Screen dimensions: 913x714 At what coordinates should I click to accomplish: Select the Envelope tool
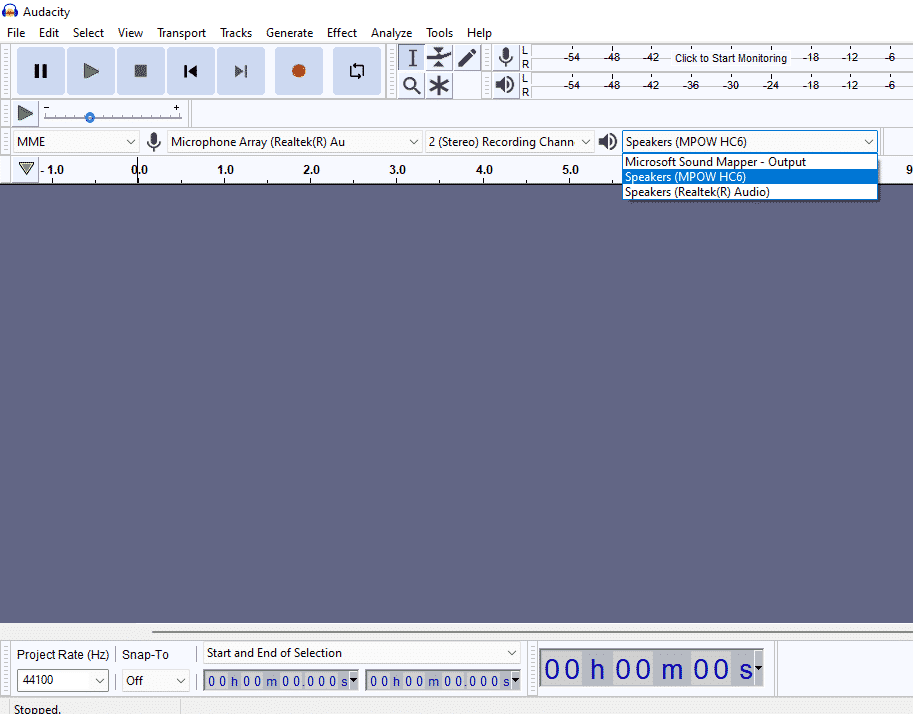(x=439, y=58)
